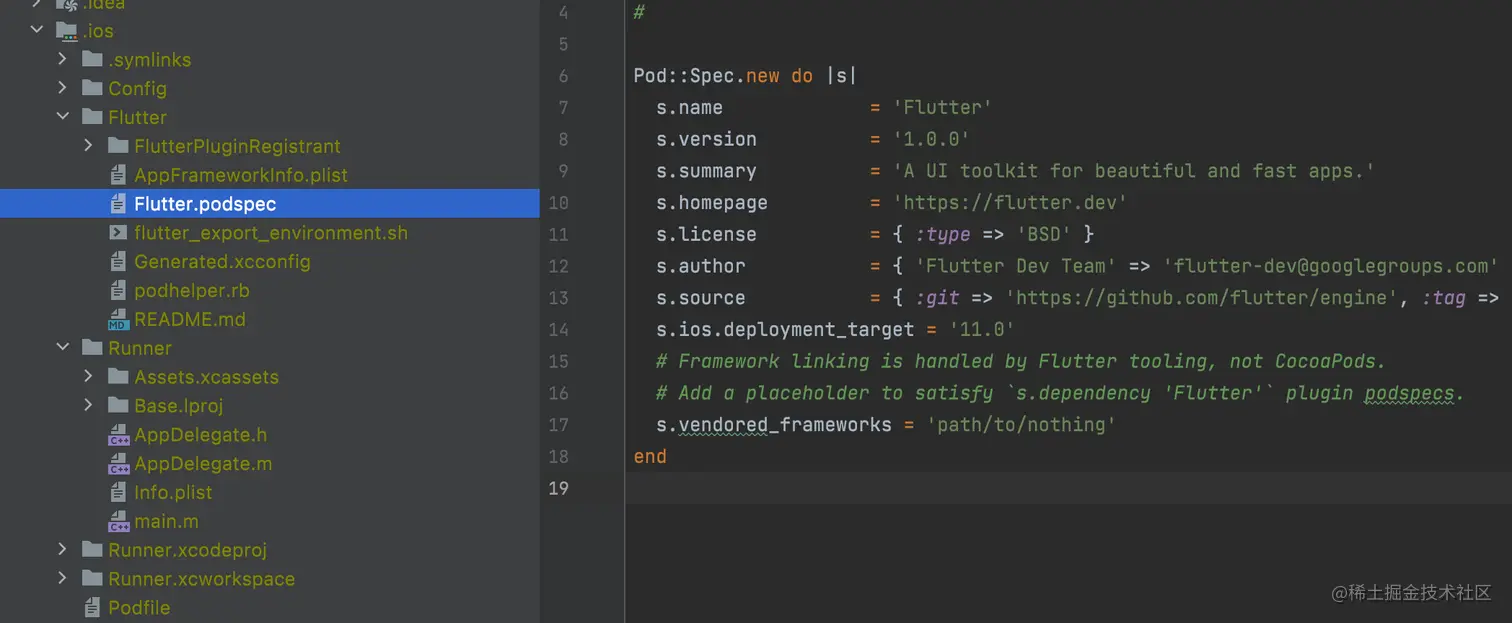Open the Podfile entry

tap(139, 608)
